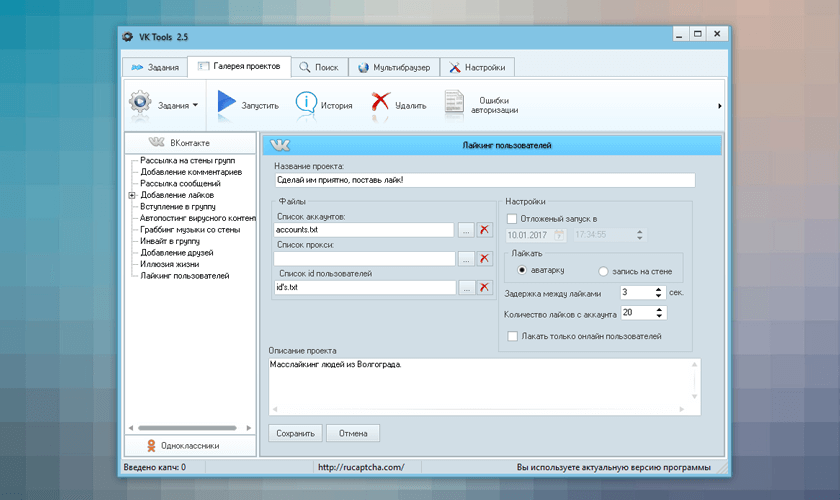Open Ошибки авторизации document icon
This screenshot has width=840, height=500.
(x=454, y=102)
